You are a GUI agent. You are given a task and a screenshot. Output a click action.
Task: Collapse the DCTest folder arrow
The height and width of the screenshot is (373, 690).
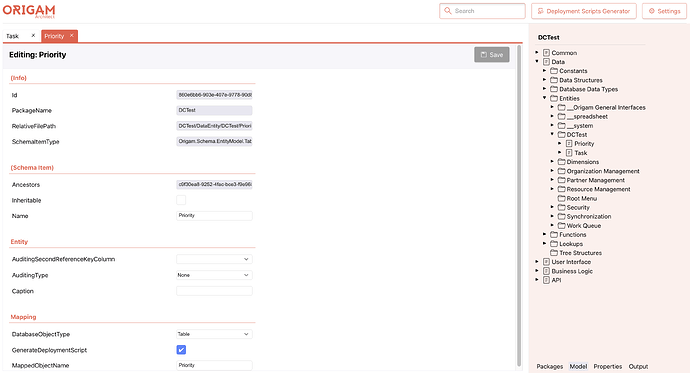pyautogui.click(x=552, y=134)
